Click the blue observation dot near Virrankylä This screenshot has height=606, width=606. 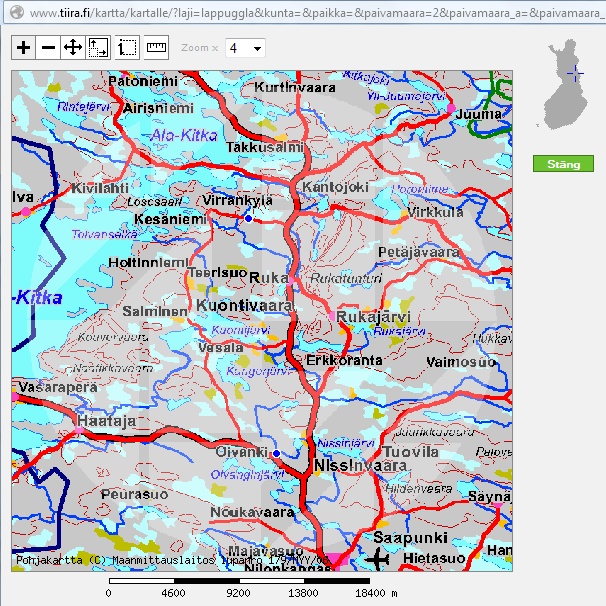[x=249, y=218]
